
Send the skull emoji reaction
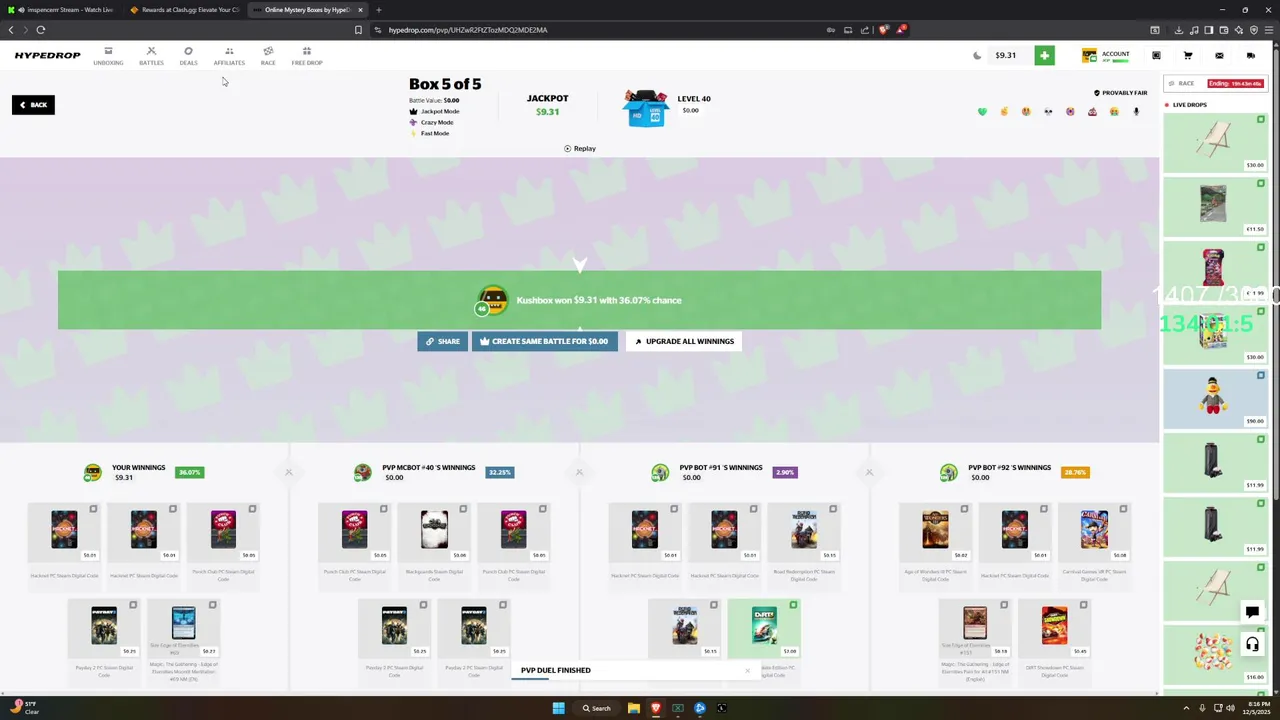coord(1048,112)
